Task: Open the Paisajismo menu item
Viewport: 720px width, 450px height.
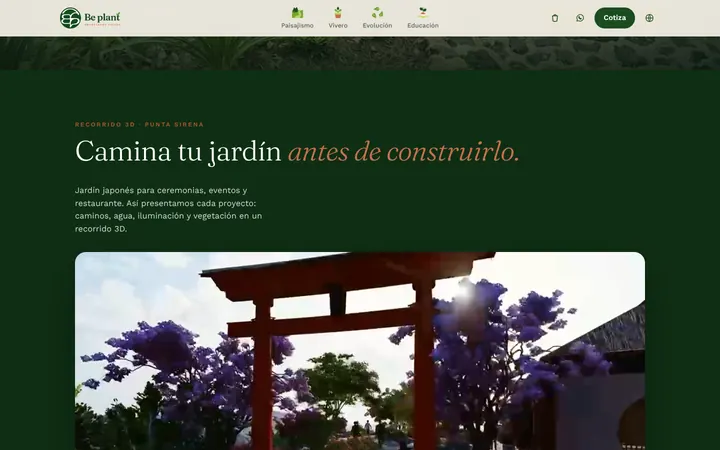Action: coord(297,18)
